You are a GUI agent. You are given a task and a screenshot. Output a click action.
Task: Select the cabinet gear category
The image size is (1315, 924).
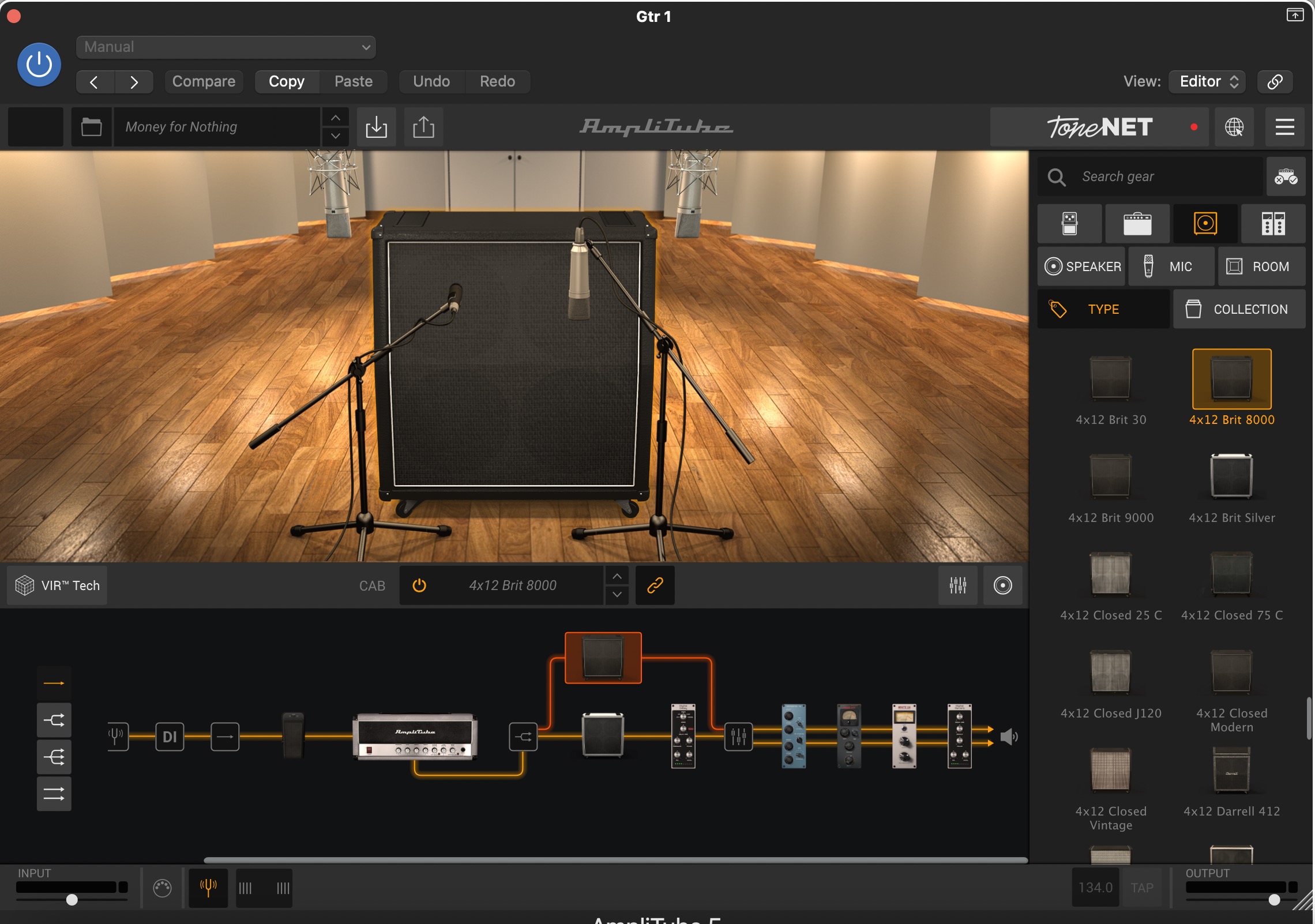coord(1205,223)
